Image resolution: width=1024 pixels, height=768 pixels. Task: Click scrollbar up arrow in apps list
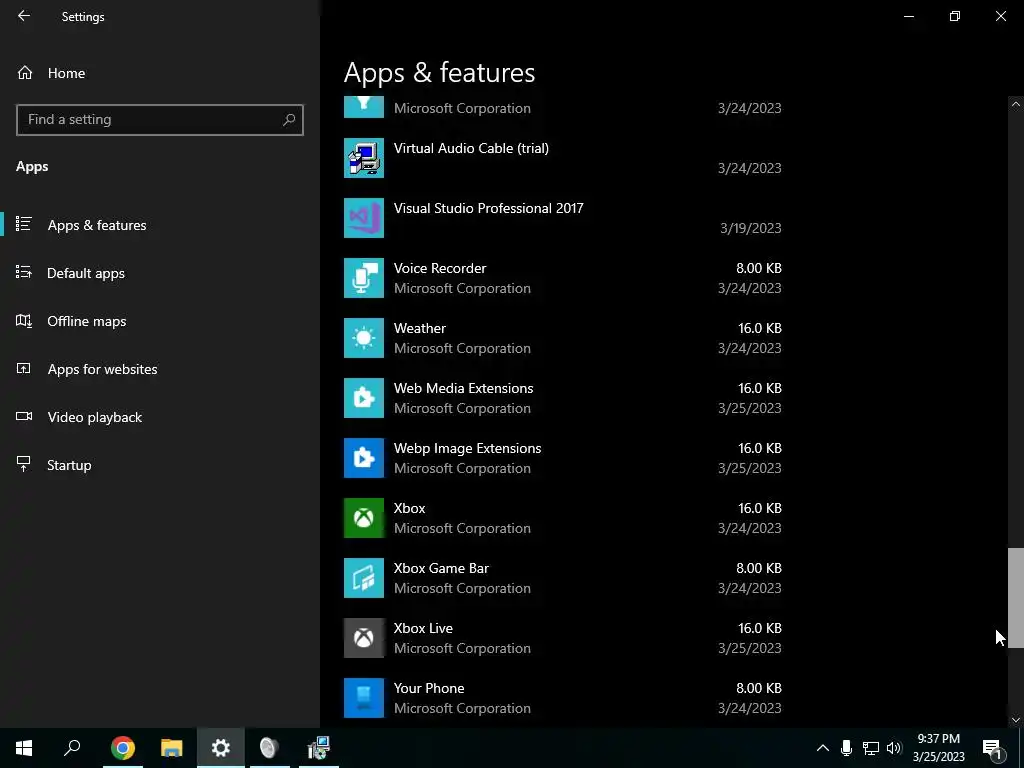pyautogui.click(x=1016, y=104)
